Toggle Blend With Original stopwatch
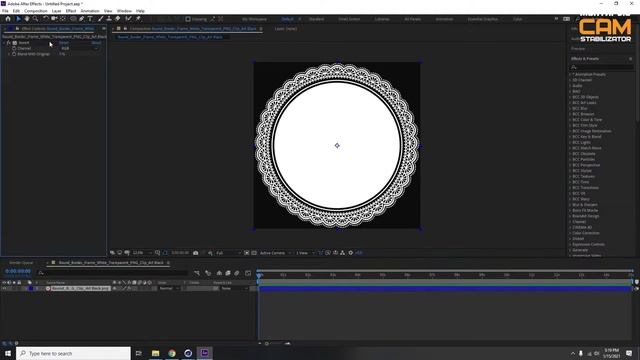Viewport: 640px width, 360px height. pyautogui.click(x=14, y=54)
